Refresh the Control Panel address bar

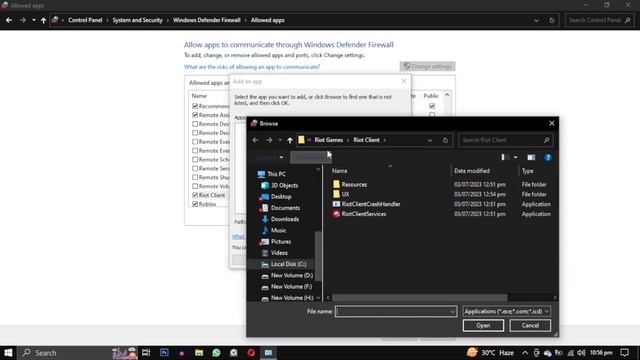551,20
